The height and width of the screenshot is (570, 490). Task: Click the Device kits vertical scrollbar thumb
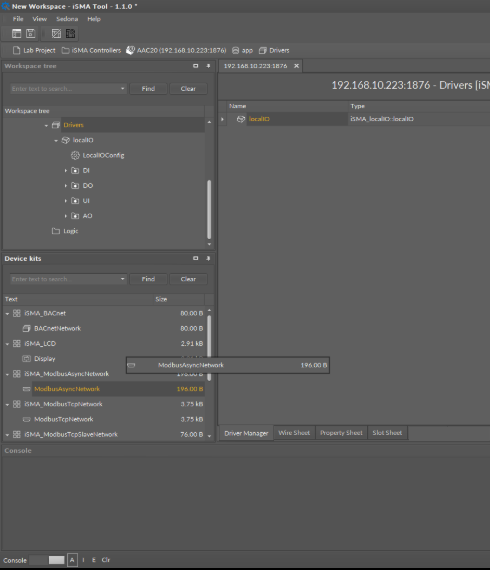(209, 348)
